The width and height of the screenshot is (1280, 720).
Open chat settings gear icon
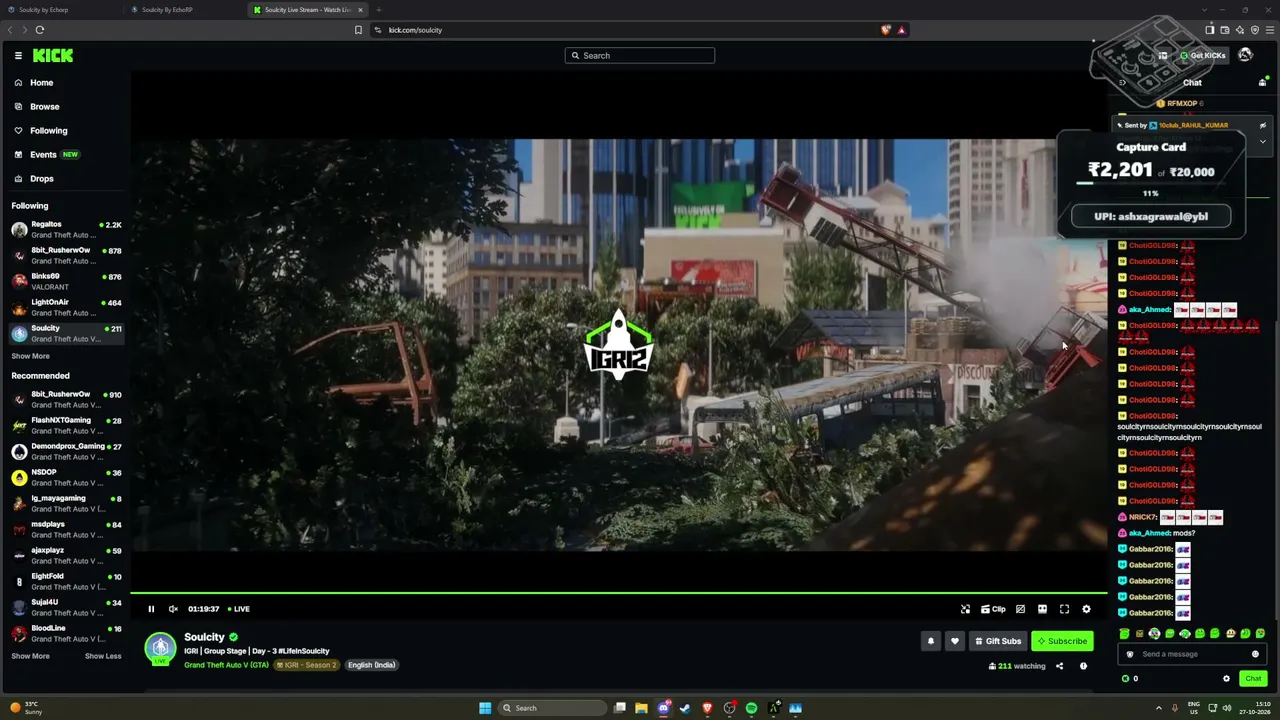[1226, 679]
